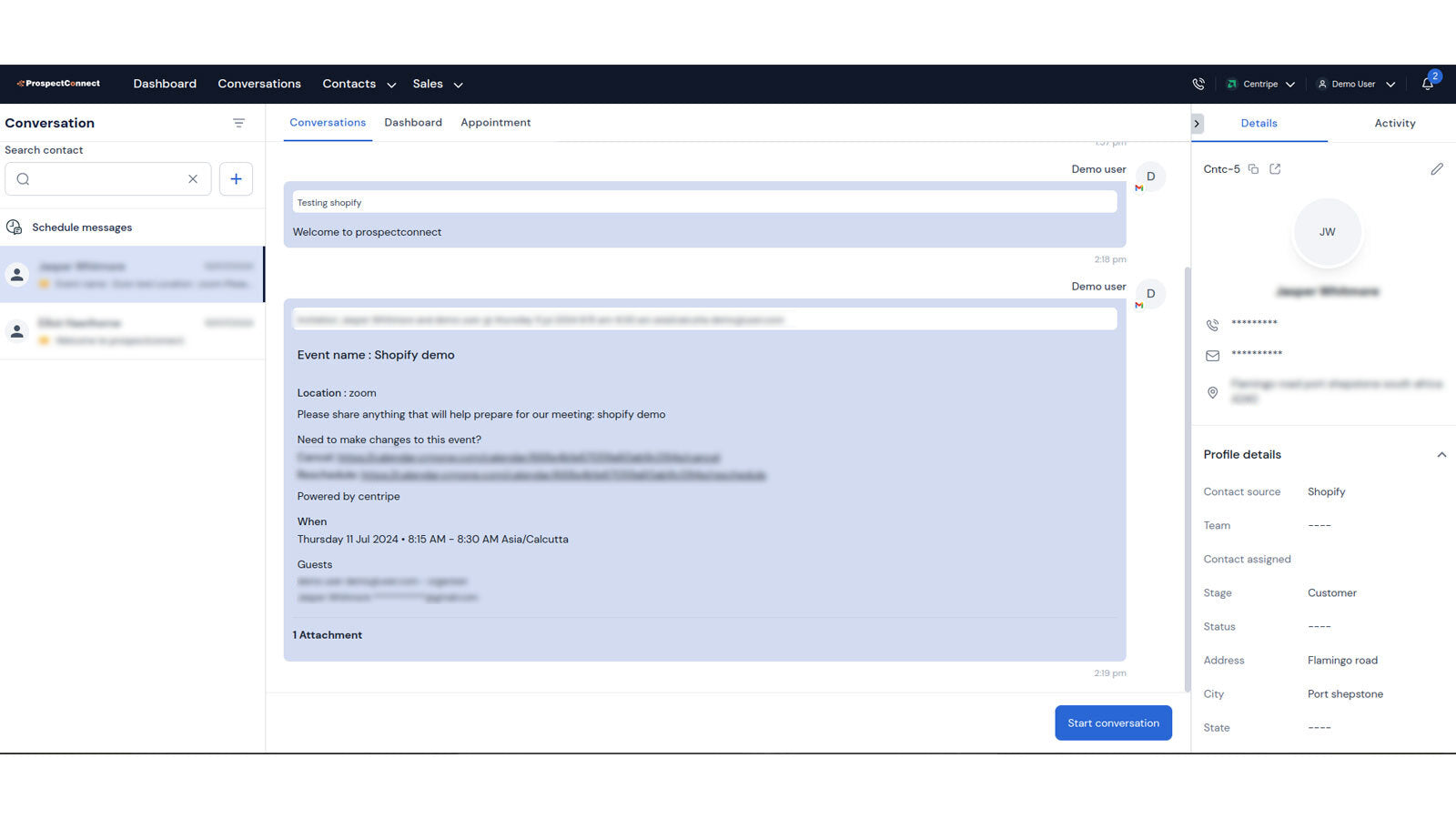Expand the Contacts menu
Screen dimensions: 1456x819
[359, 84]
